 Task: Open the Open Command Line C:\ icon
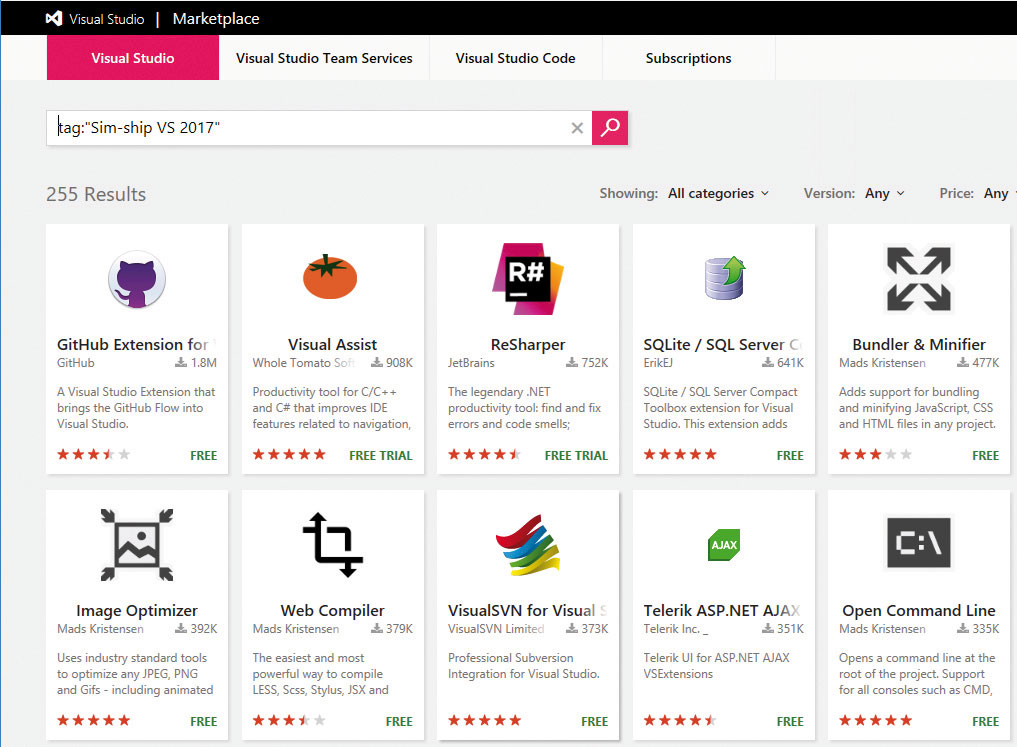[x=919, y=542]
